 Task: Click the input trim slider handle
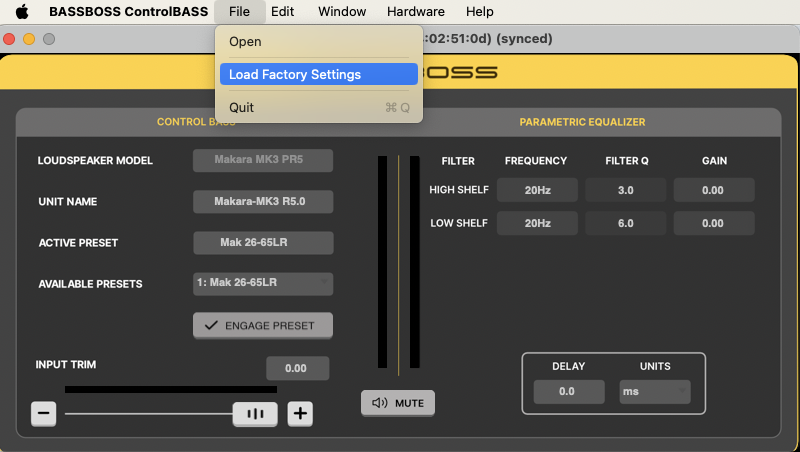(255, 413)
